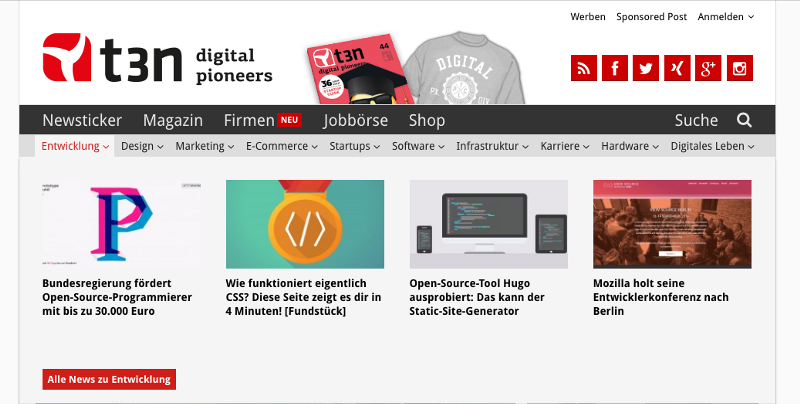800x404 pixels.
Task: Expand the Software category menu
Action: (x=418, y=146)
